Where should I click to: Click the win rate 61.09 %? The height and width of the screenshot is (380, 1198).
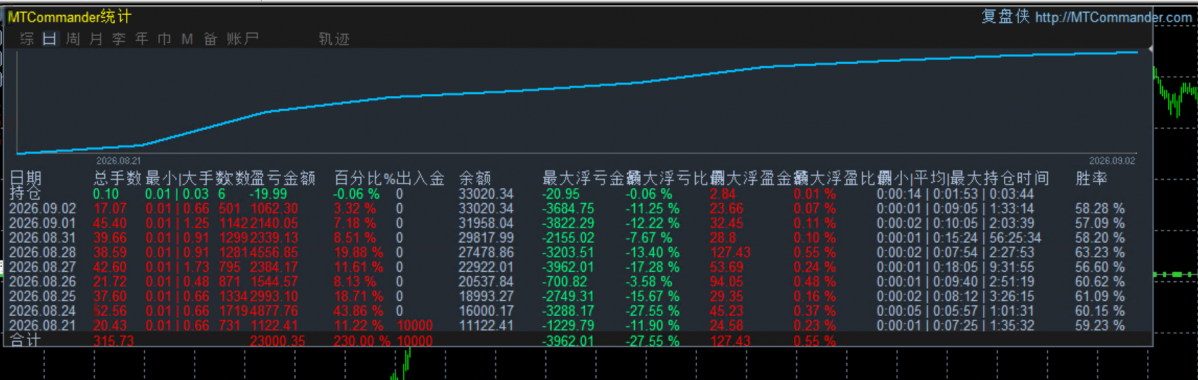[1100, 297]
